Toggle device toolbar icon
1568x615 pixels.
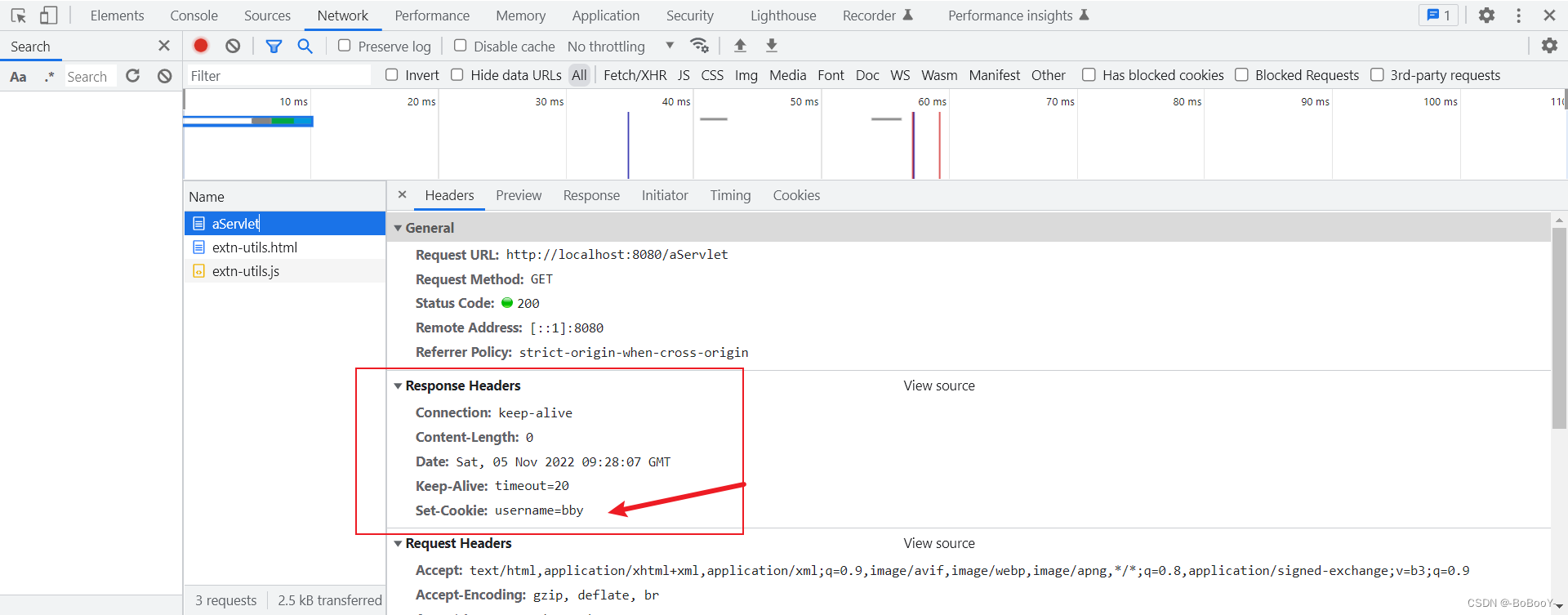(x=48, y=15)
